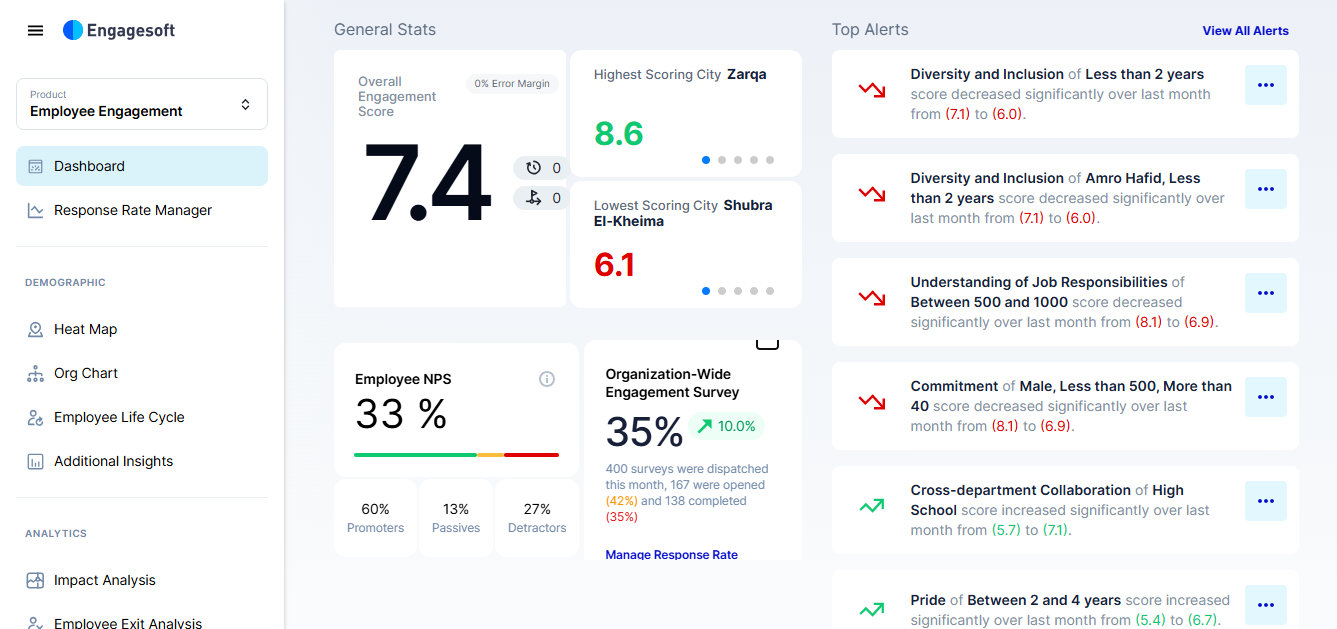Screen dimensions: 1337x629
Task: Select last dot in Lowest Scoring City carousel
Action: [x=770, y=291]
